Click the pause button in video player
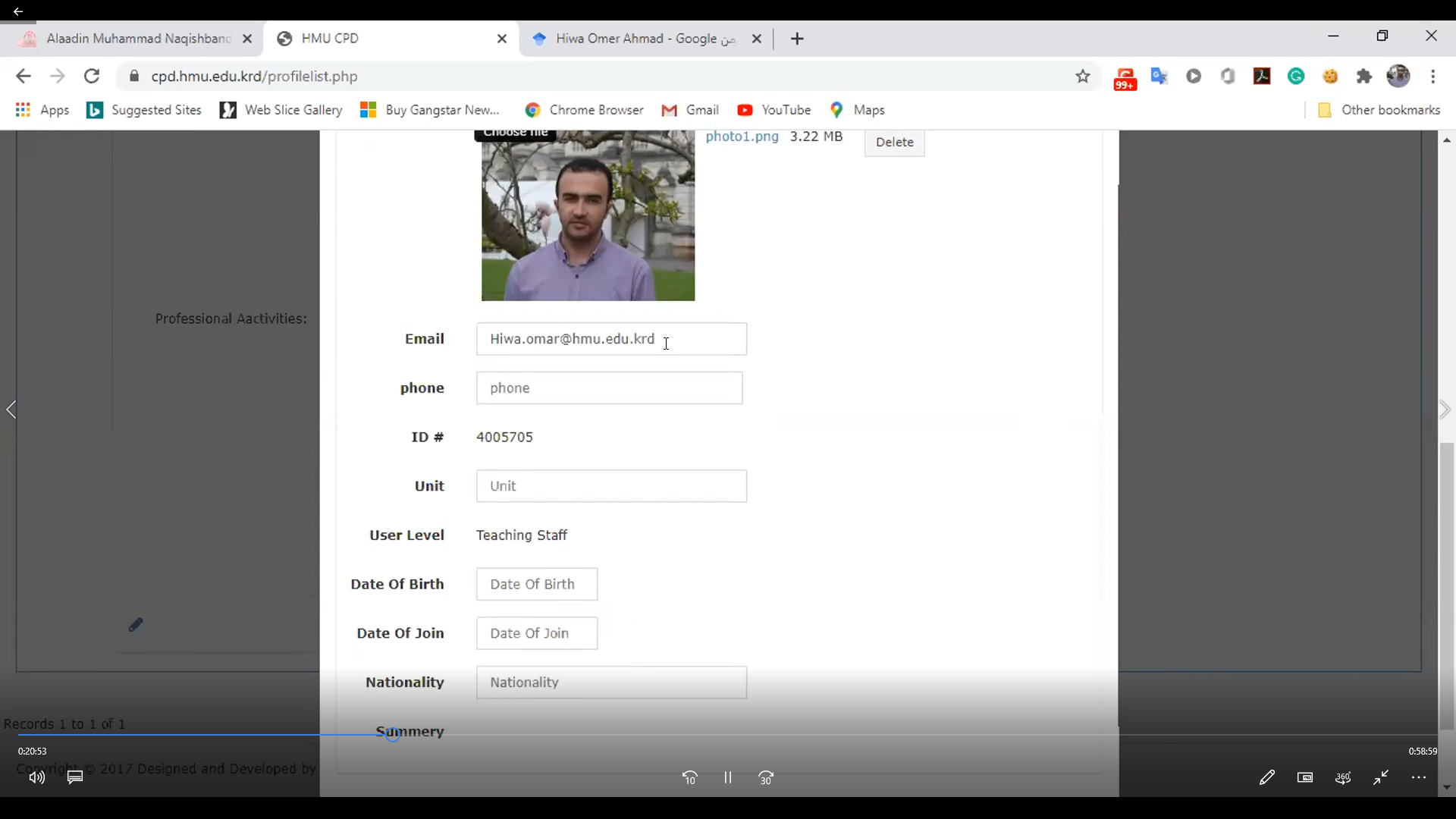 pyautogui.click(x=727, y=777)
